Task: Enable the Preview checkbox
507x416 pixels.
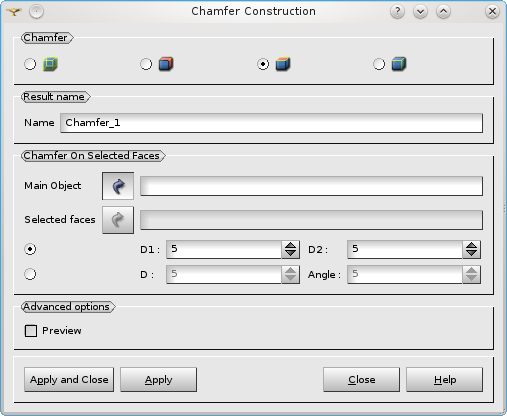Action: [31, 331]
